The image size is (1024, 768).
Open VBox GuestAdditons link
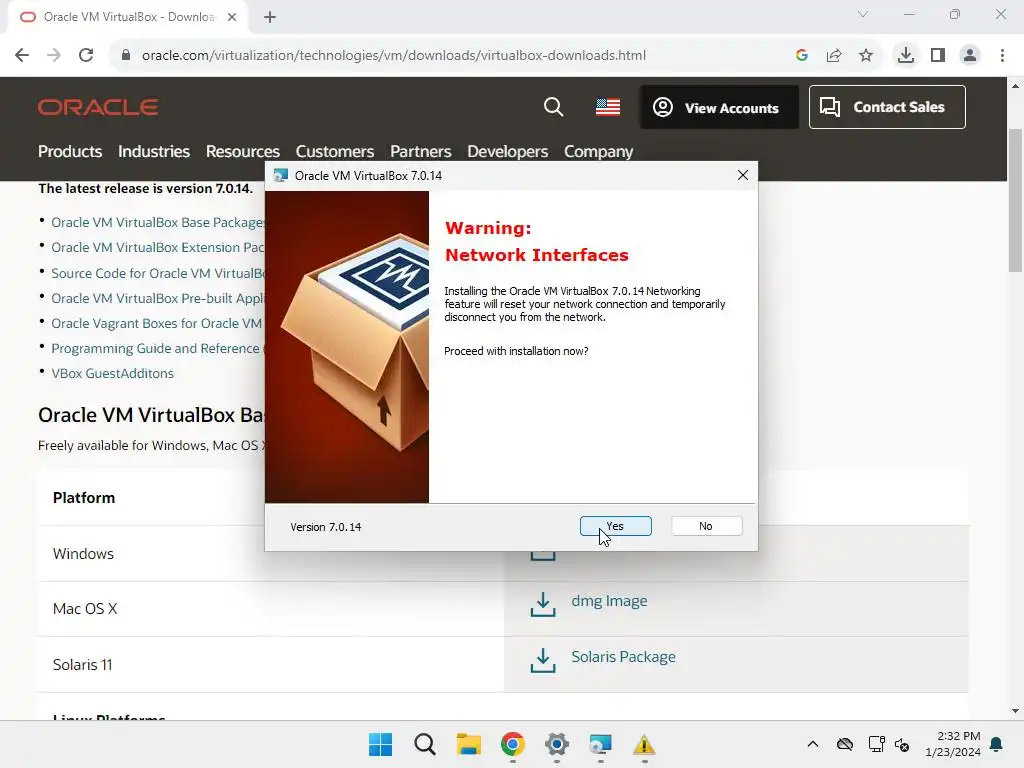112,373
